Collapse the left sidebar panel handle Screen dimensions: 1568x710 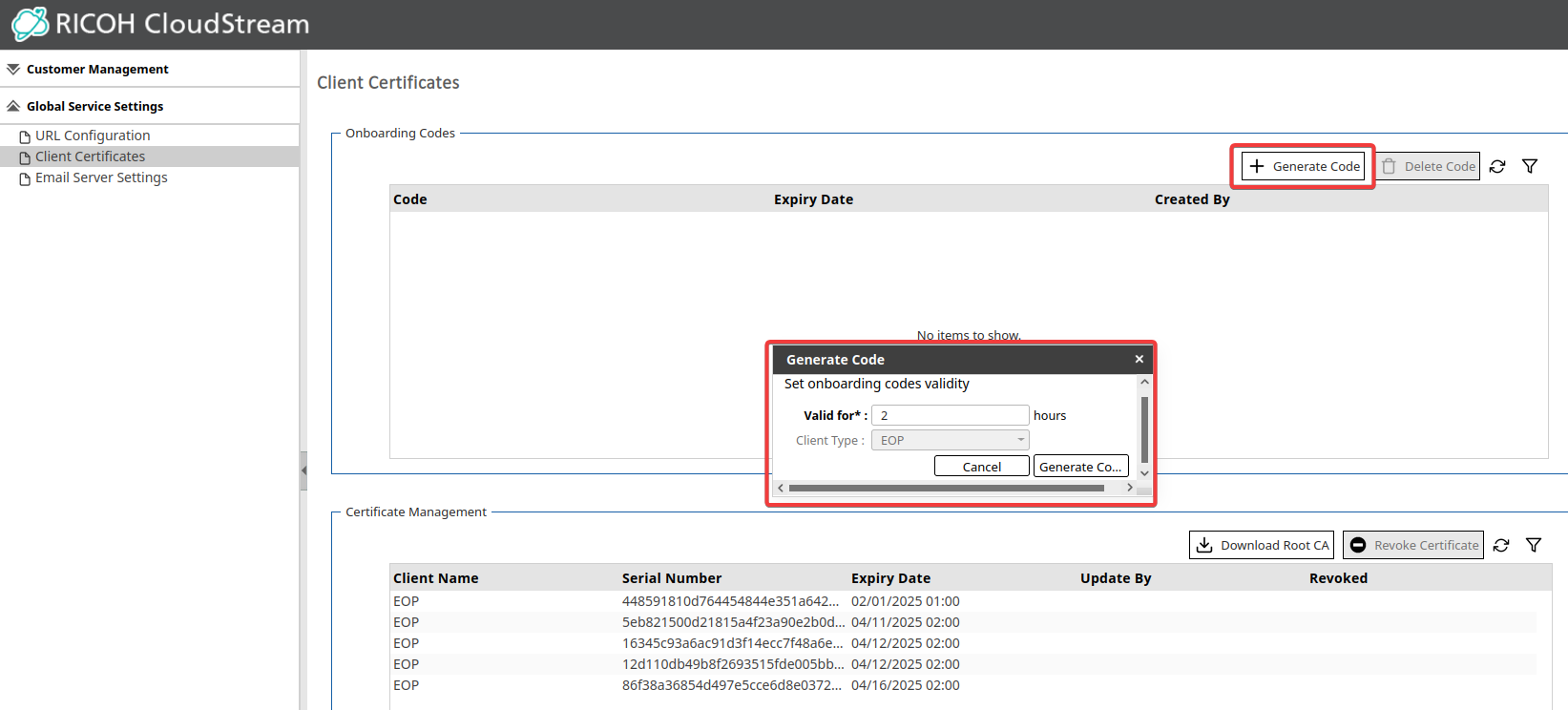point(303,470)
